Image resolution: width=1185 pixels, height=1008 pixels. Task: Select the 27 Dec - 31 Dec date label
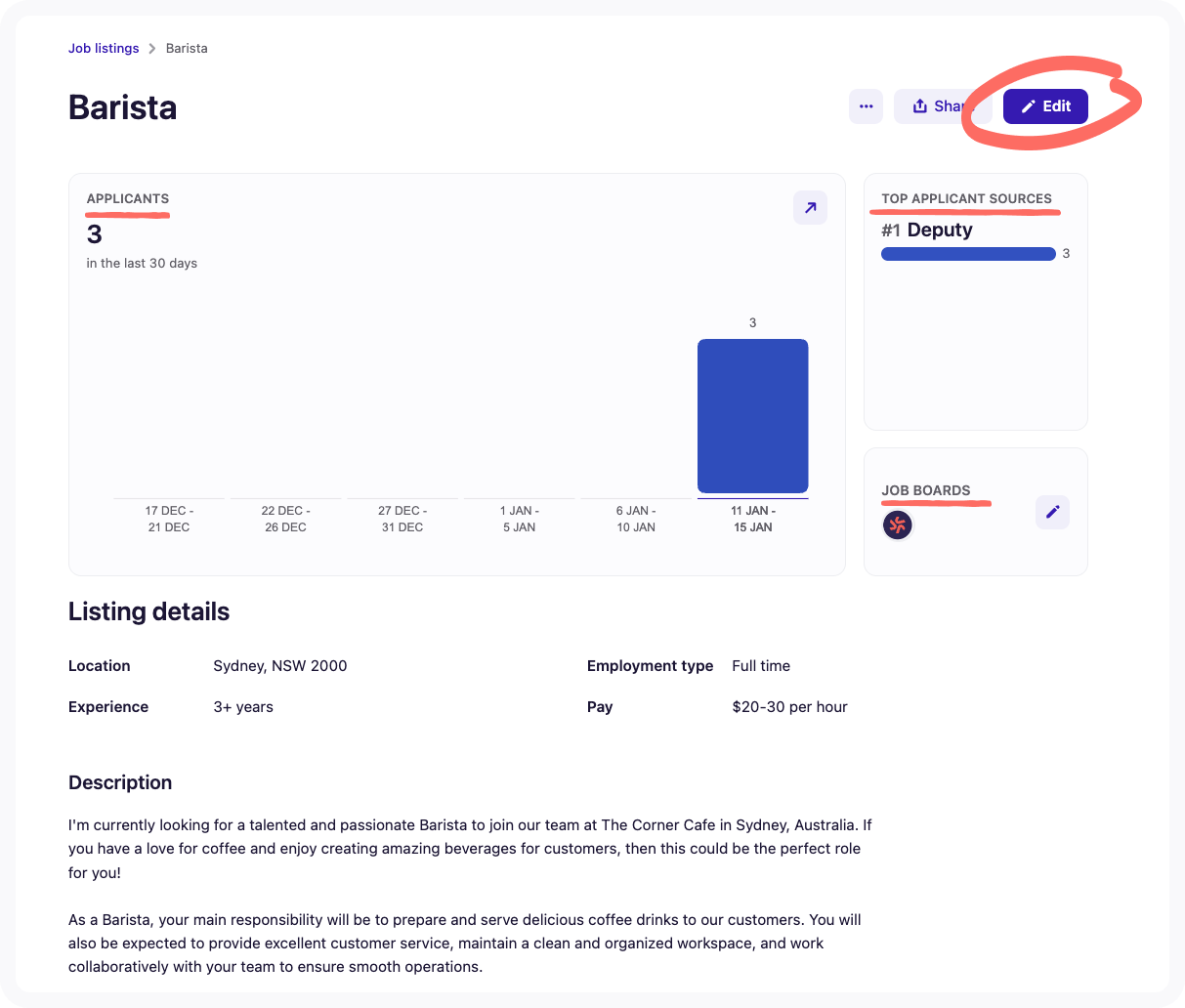point(402,519)
